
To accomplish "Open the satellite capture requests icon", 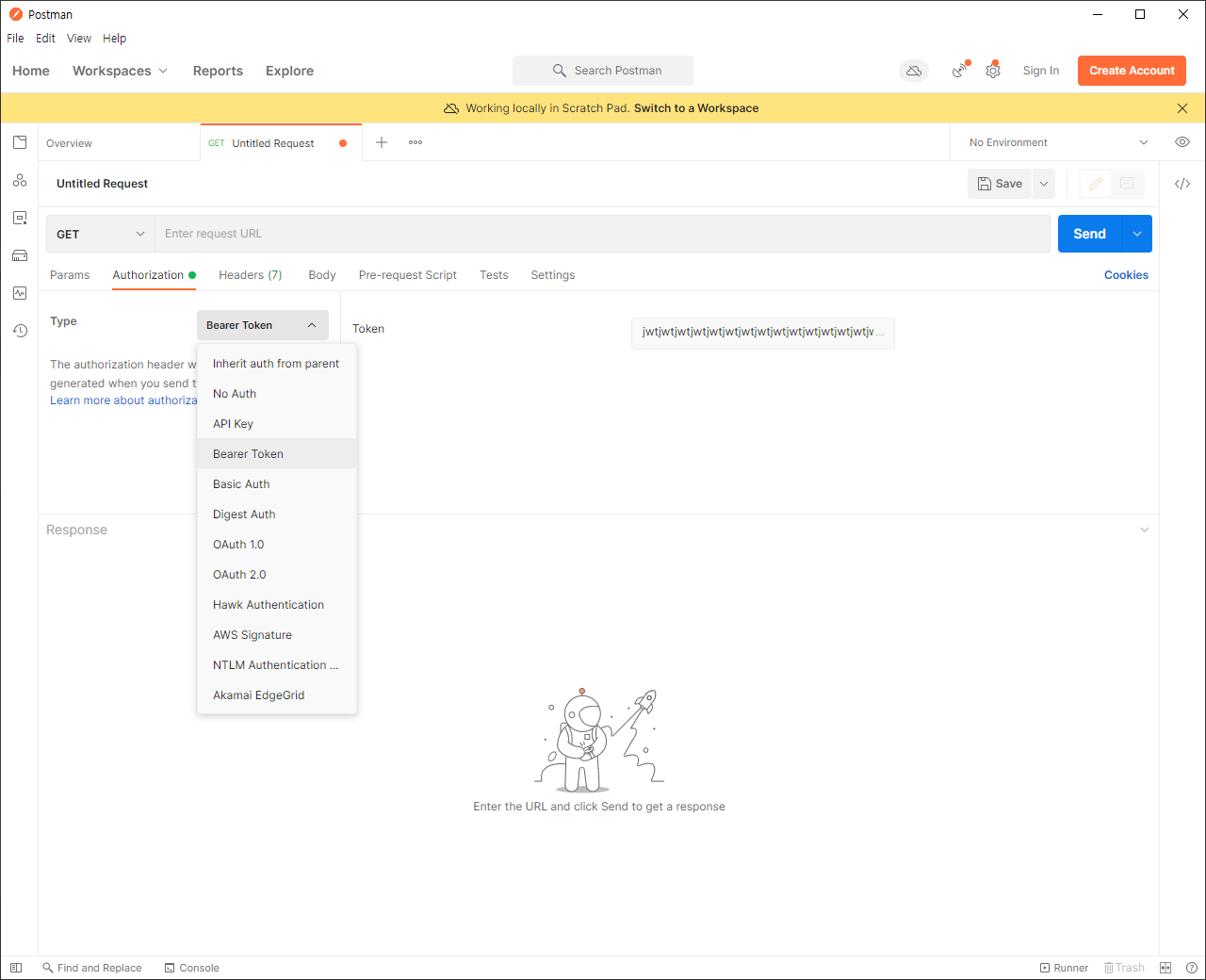I will (x=960, y=71).
